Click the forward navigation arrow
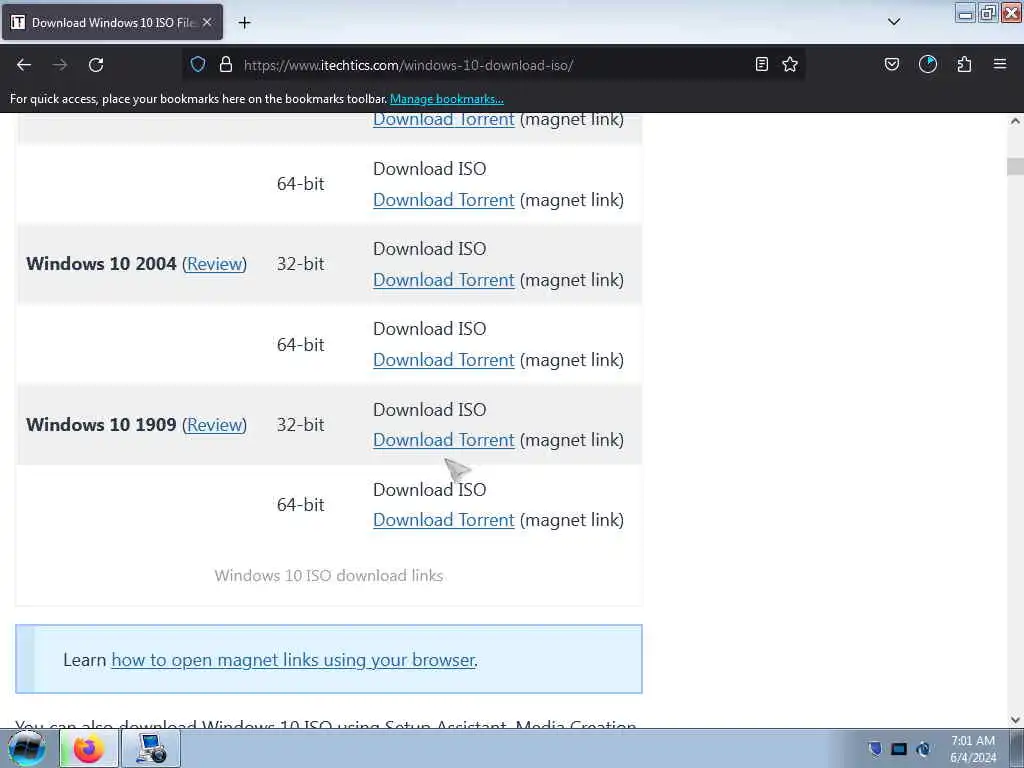1024x768 pixels. (60, 65)
